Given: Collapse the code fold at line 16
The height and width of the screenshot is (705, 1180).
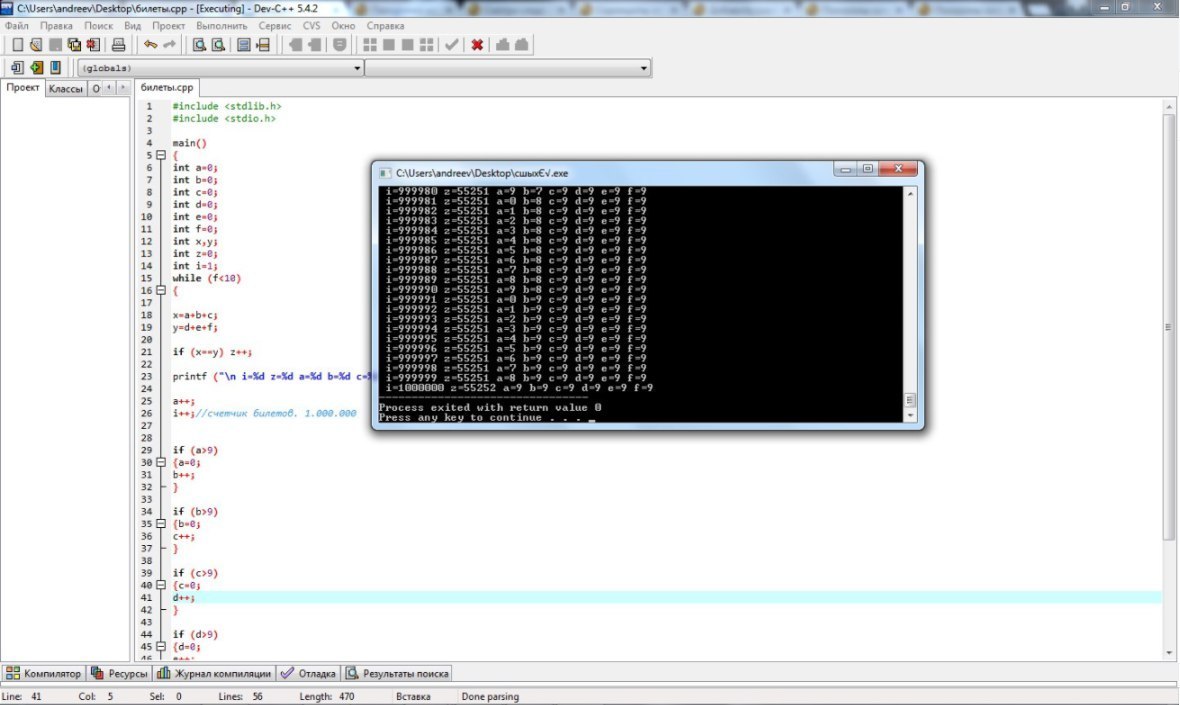Looking at the screenshot, I should [160, 291].
